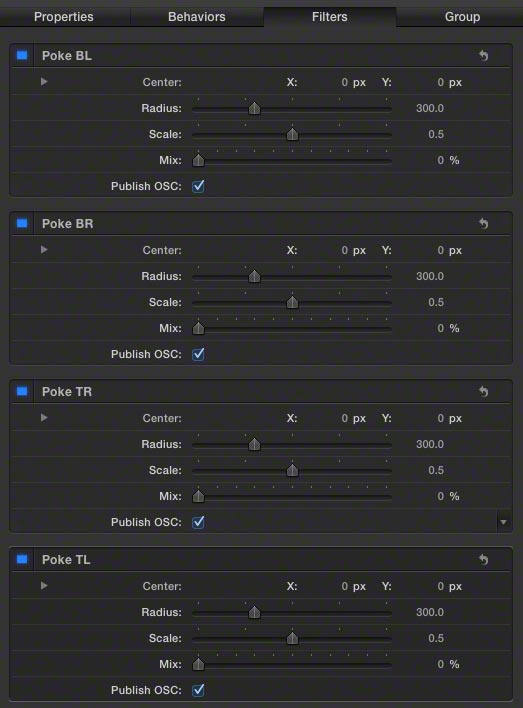Select the Poke BL filter title
This screenshot has width=523, height=708.
pyautogui.click(x=67, y=56)
